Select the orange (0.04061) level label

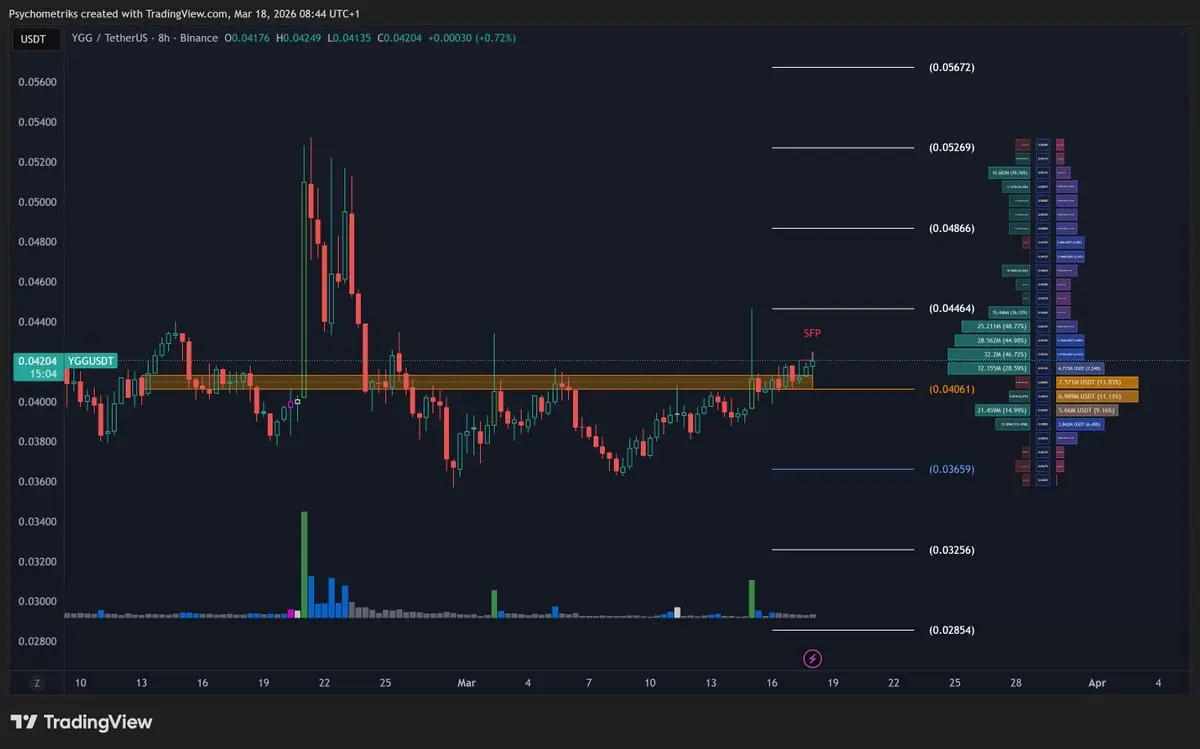tap(951, 389)
